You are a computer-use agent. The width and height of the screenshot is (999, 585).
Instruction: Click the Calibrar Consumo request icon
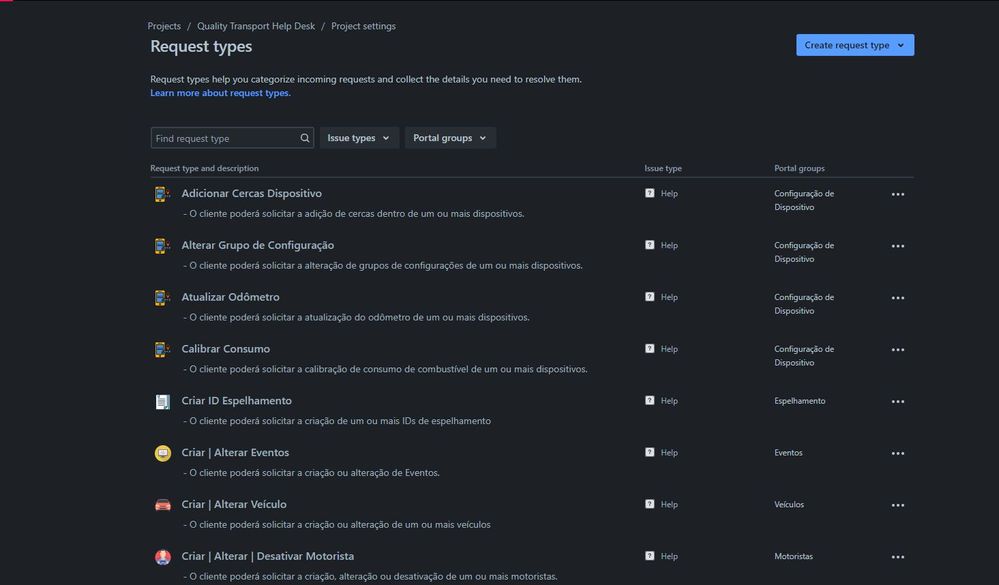click(x=162, y=349)
